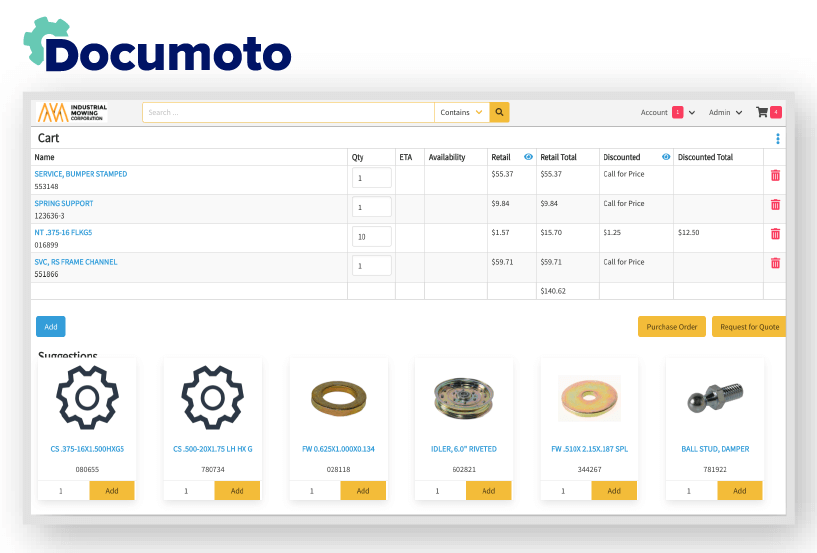Click the blue Add button
817x553 pixels.
click(x=51, y=327)
